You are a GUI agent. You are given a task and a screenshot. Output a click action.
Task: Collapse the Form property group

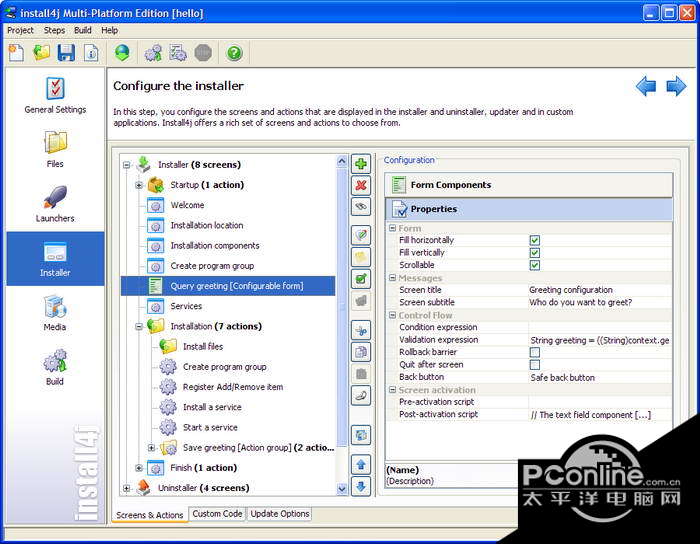392,228
